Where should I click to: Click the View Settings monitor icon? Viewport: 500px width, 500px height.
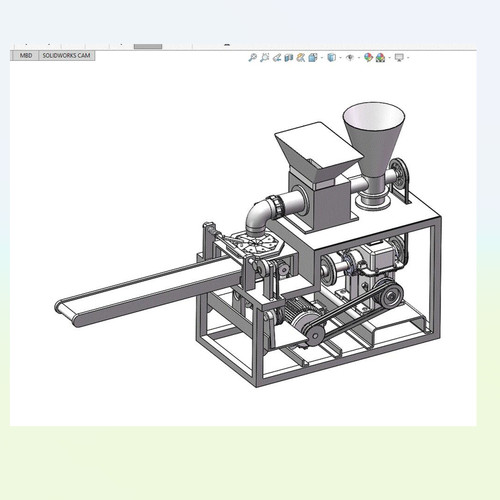click(x=399, y=58)
